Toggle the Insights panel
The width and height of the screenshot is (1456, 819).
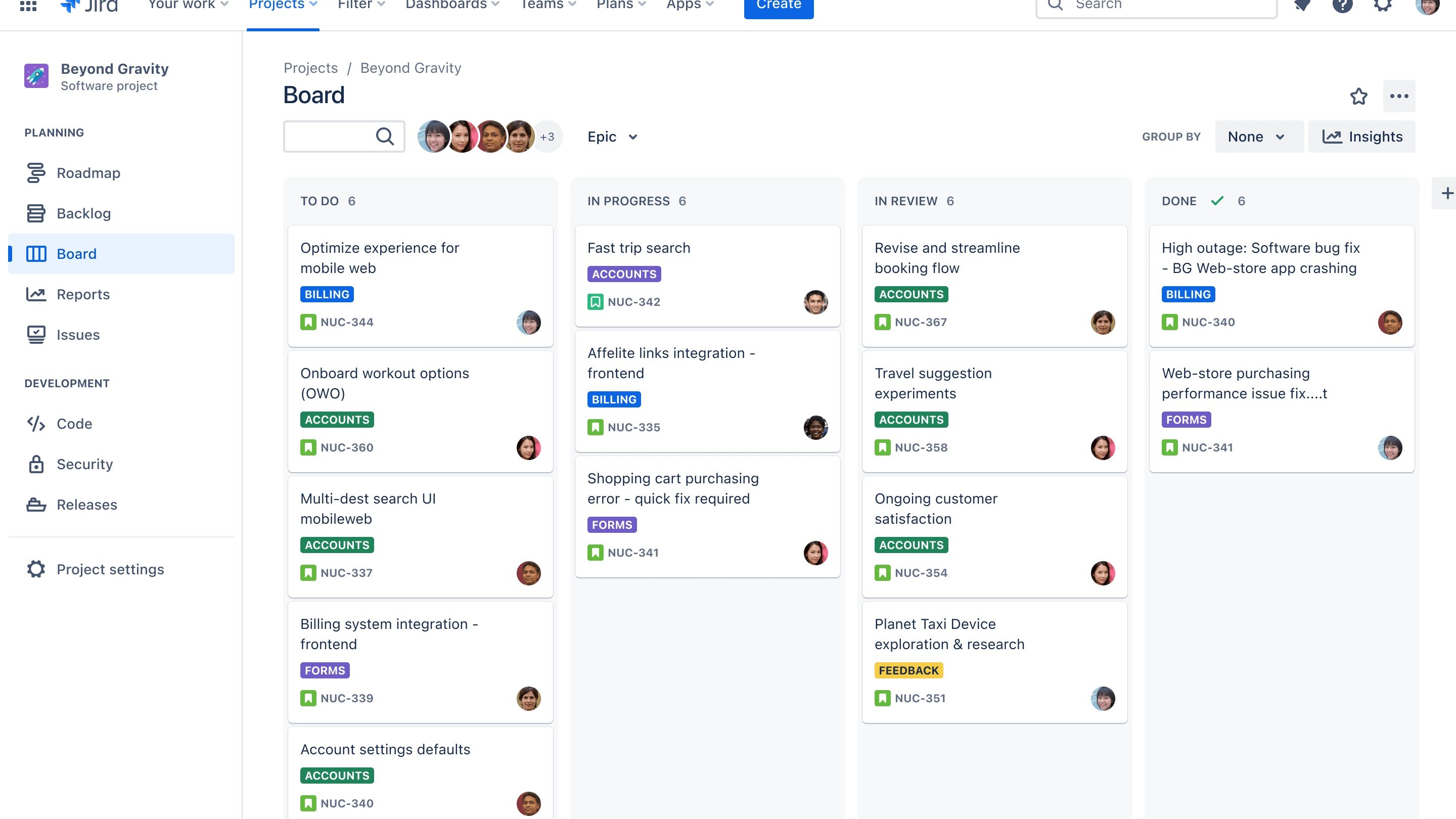(1362, 136)
